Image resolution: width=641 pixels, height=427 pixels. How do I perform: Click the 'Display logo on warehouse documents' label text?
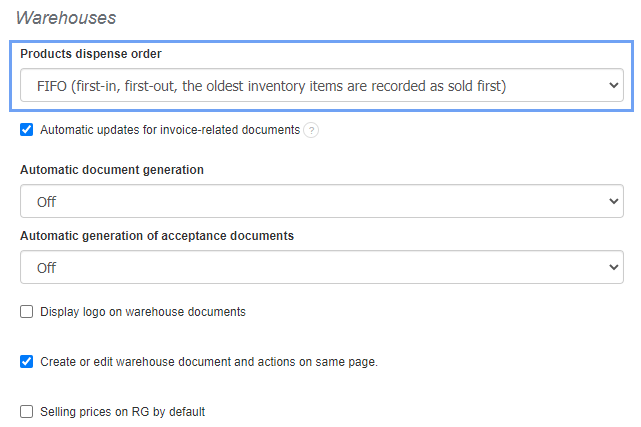(143, 312)
